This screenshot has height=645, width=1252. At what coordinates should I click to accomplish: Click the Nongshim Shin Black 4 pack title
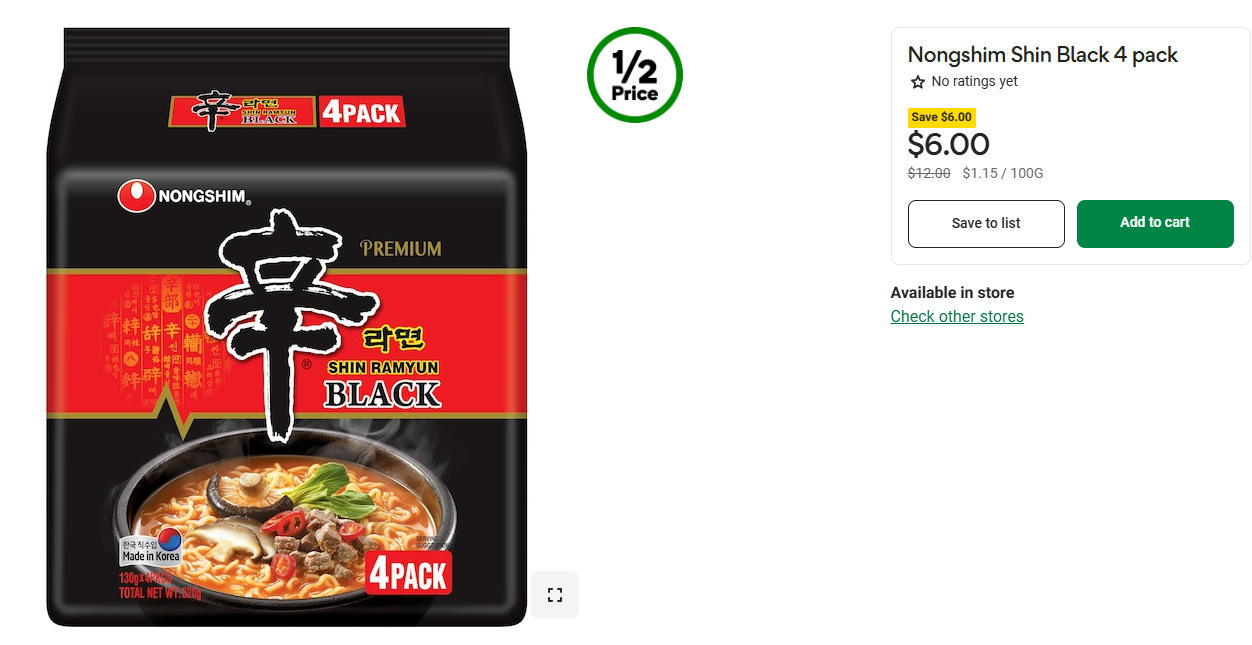click(x=1043, y=55)
